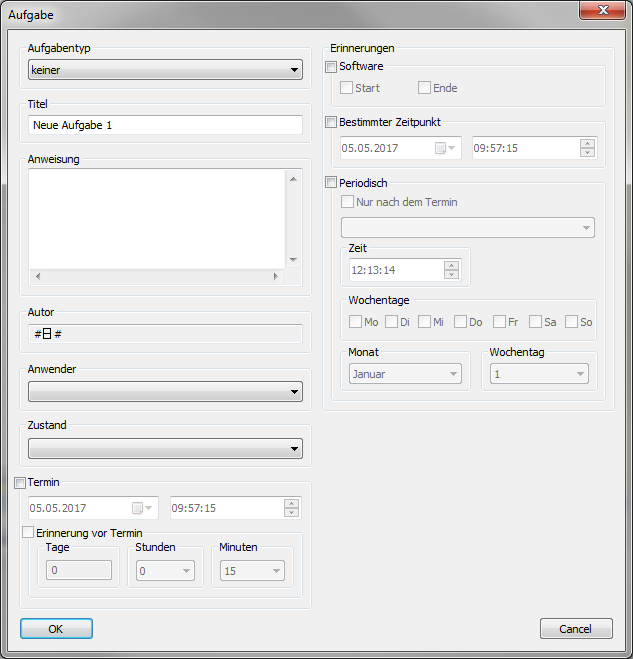This screenshot has width=633, height=659.
Task: Close the Aufgabe dialog window
Action: click(x=603, y=11)
